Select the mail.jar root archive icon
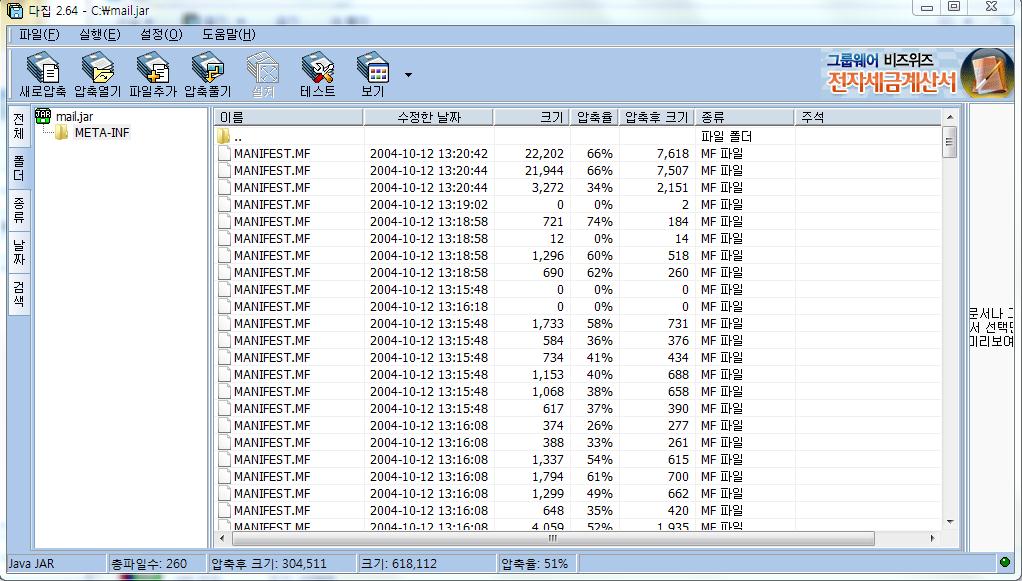Screen dimensions: 1022x581 click(x=44, y=116)
